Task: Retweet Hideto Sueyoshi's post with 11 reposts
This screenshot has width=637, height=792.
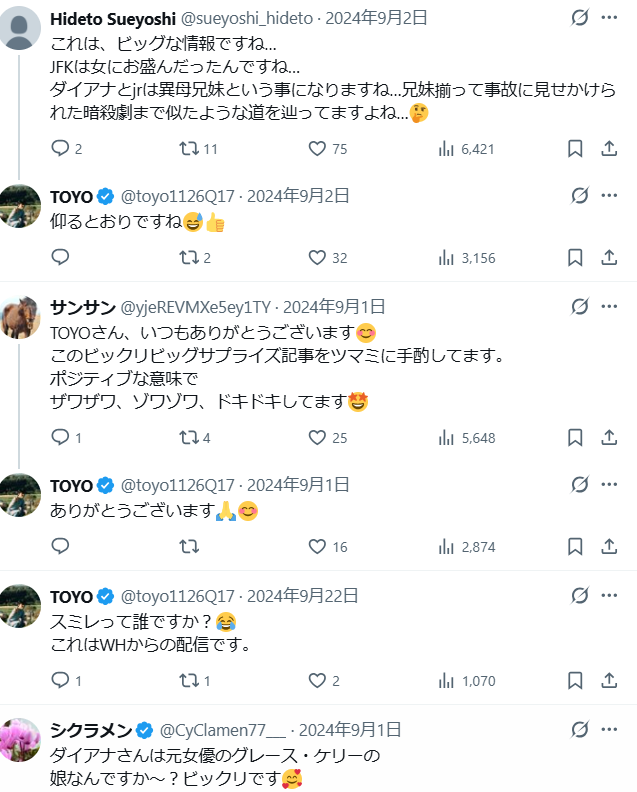Action: (187, 148)
